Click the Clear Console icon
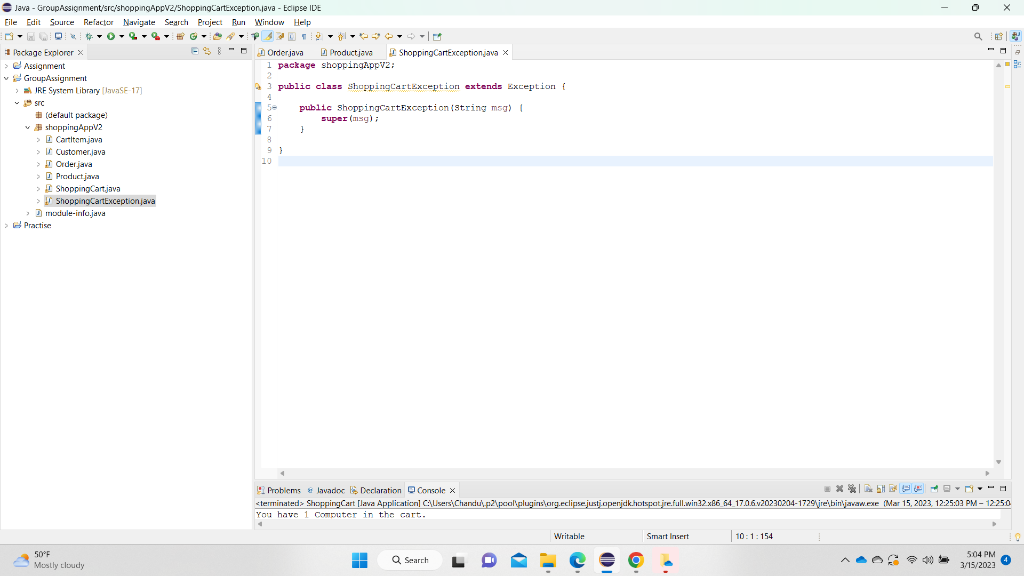 point(868,488)
